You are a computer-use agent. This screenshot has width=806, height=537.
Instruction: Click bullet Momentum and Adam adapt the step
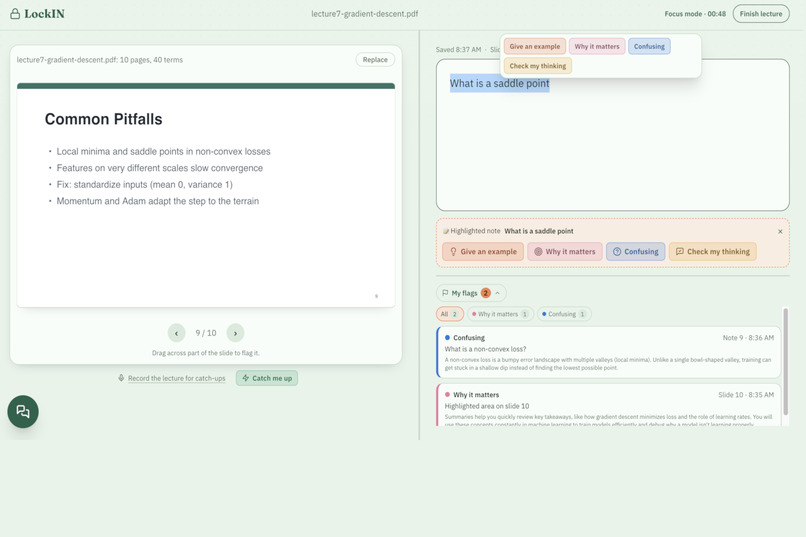157,201
